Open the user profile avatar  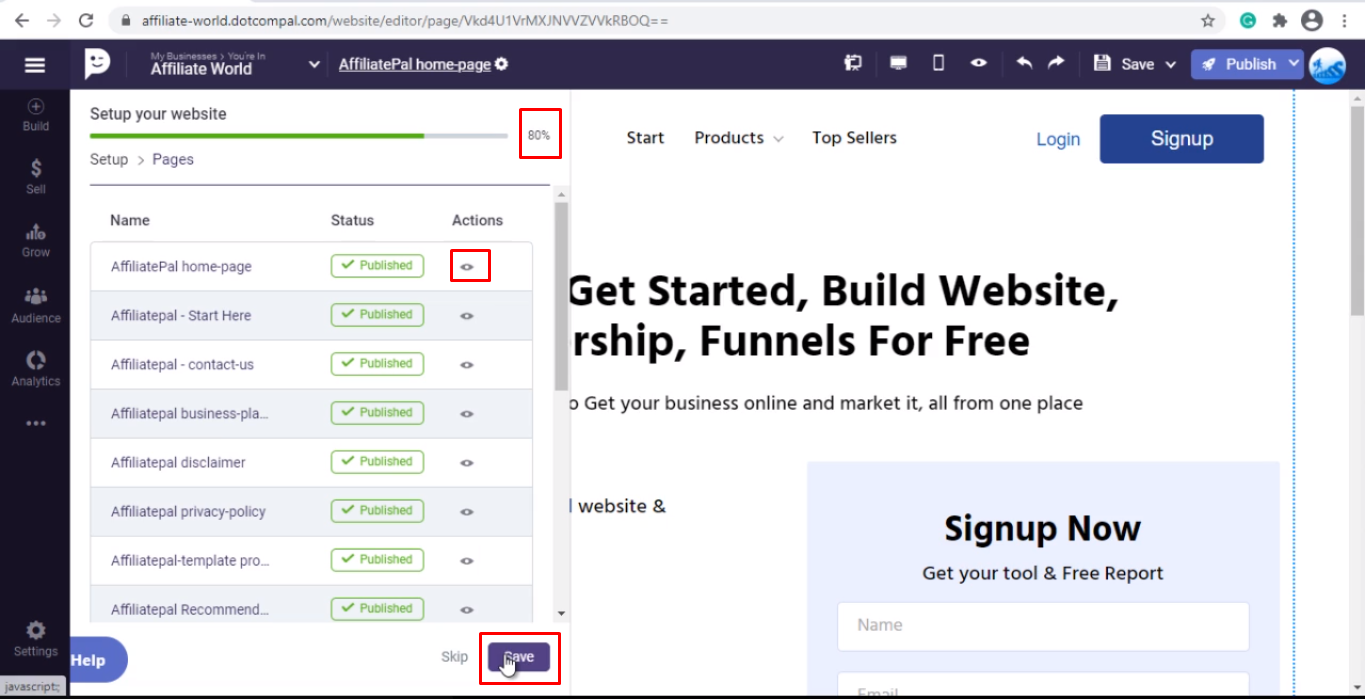(x=1327, y=65)
